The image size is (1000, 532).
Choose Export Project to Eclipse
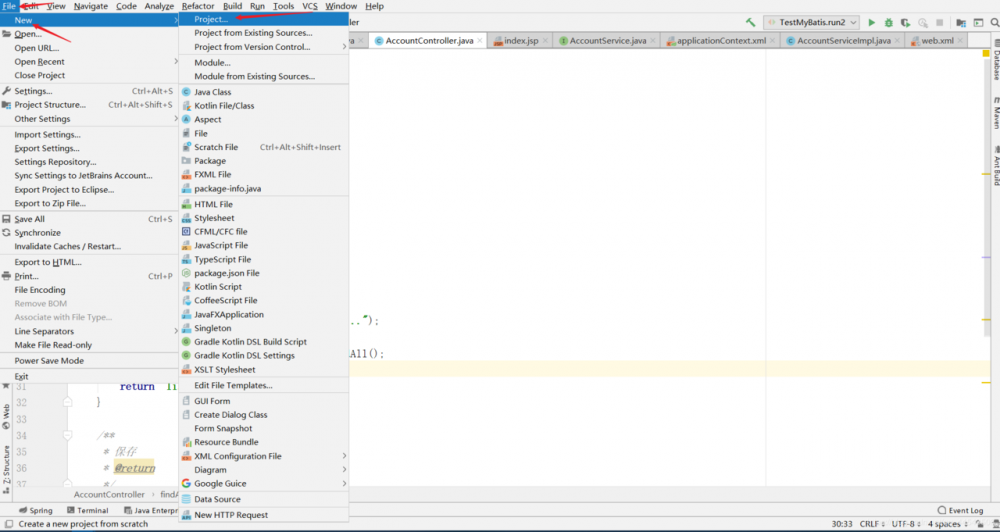coord(89,190)
